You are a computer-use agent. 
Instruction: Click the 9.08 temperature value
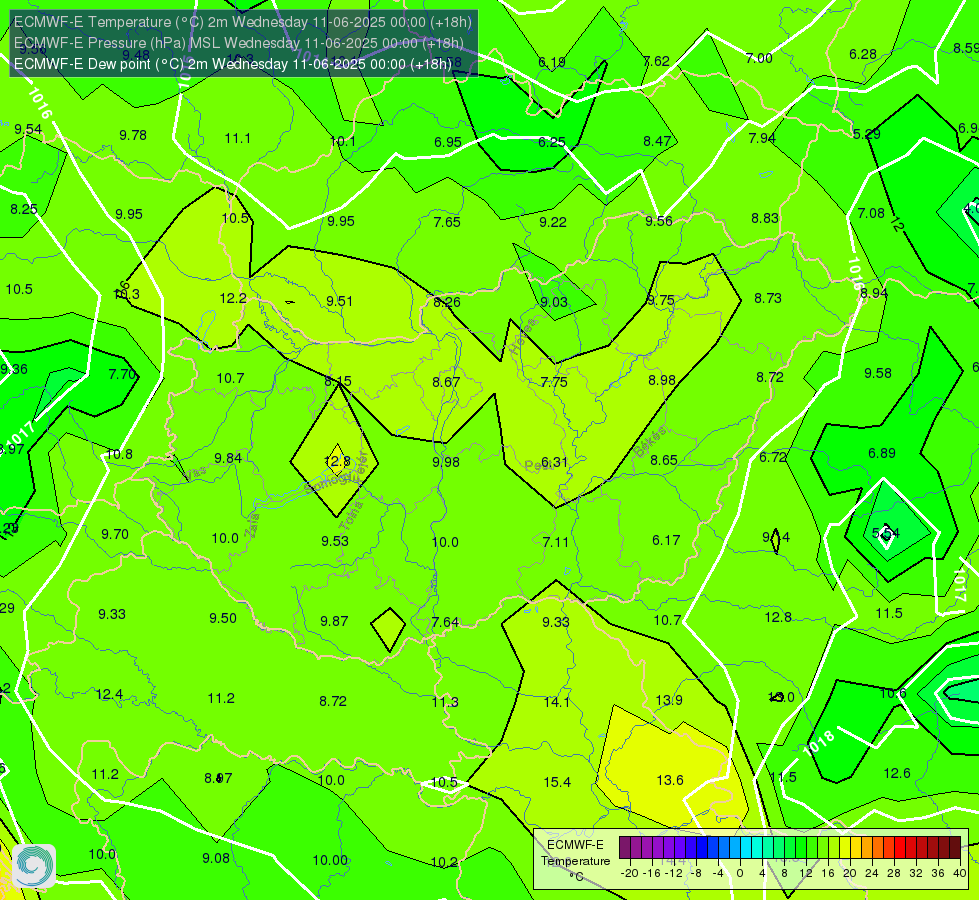click(x=216, y=858)
